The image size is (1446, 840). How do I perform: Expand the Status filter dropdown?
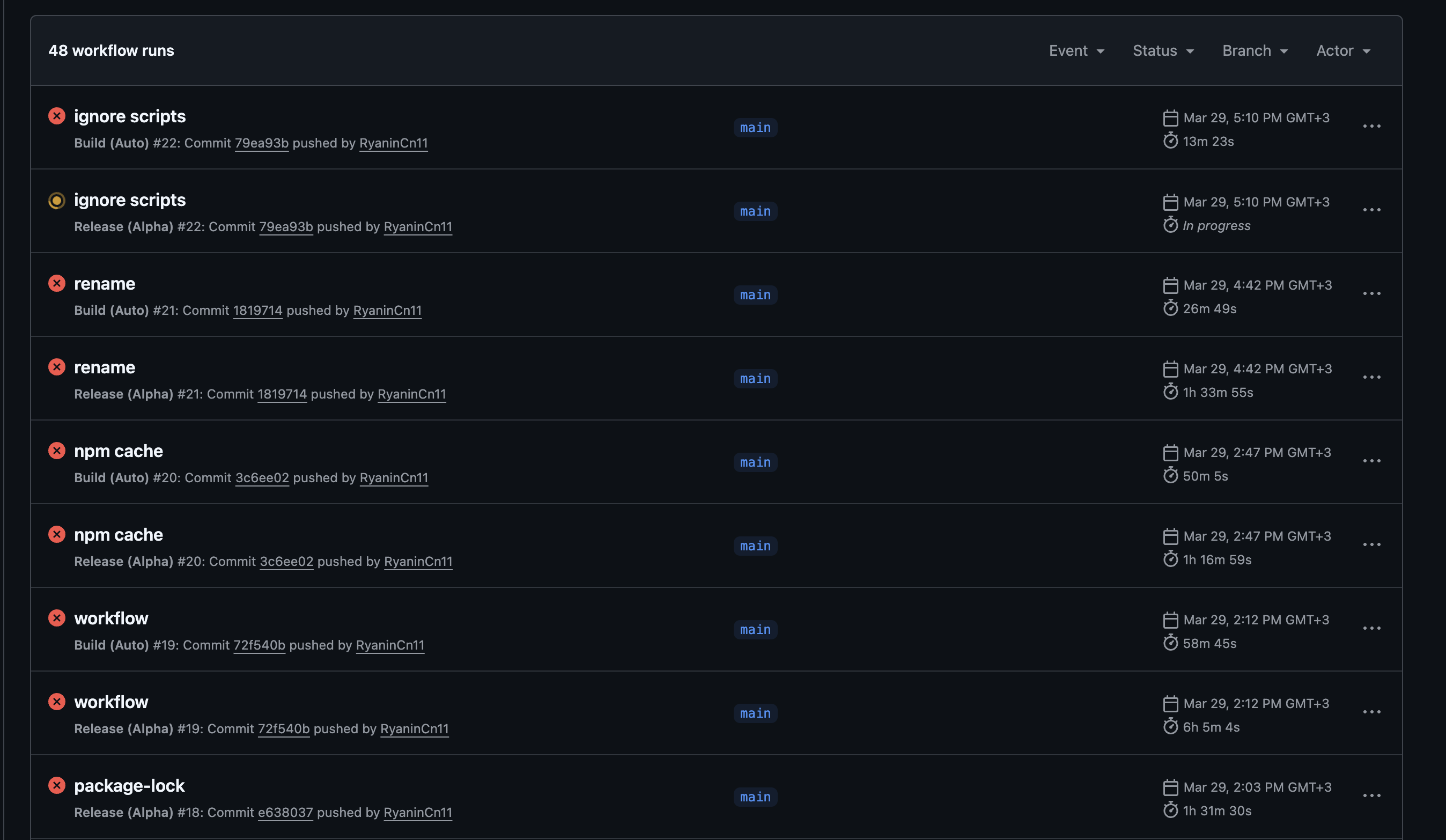1162,50
